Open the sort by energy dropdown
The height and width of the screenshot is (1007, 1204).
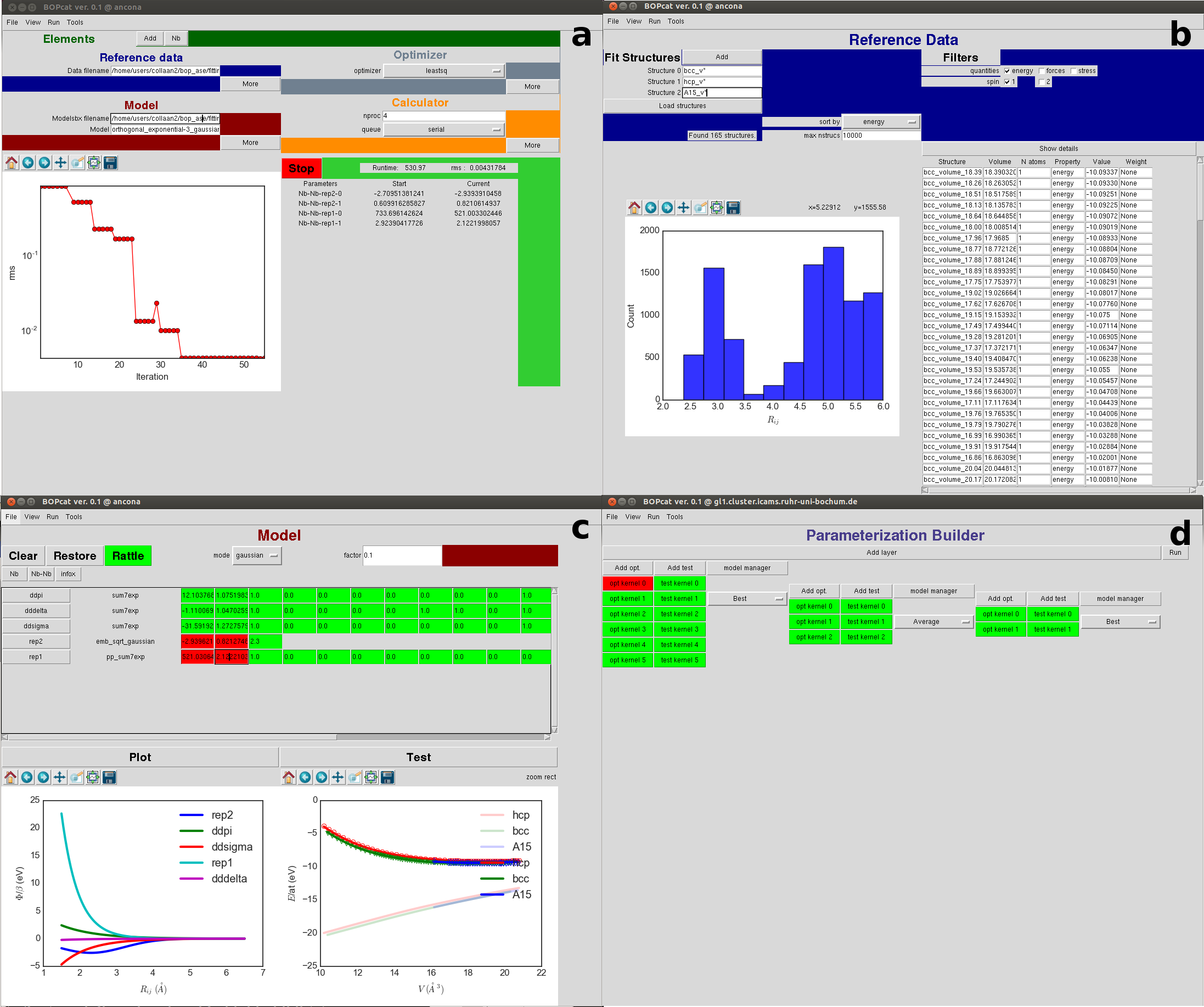click(x=881, y=122)
